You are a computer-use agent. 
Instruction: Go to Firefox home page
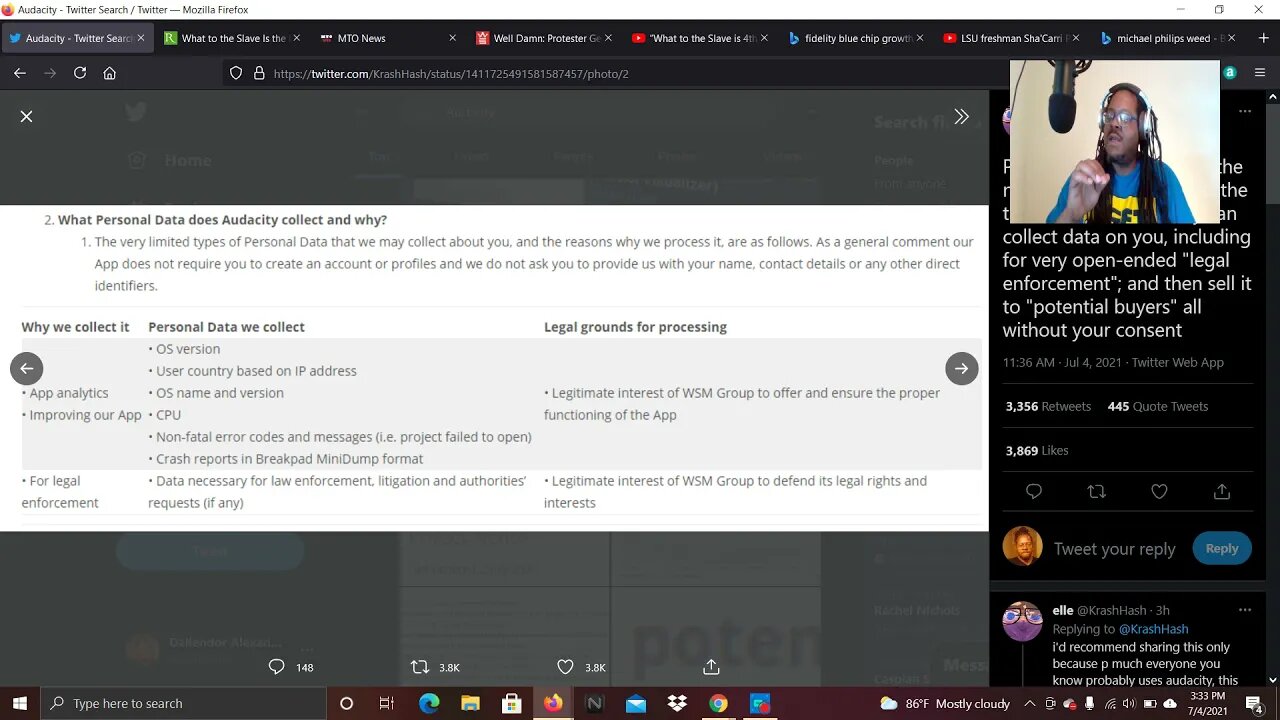[110, 73]
